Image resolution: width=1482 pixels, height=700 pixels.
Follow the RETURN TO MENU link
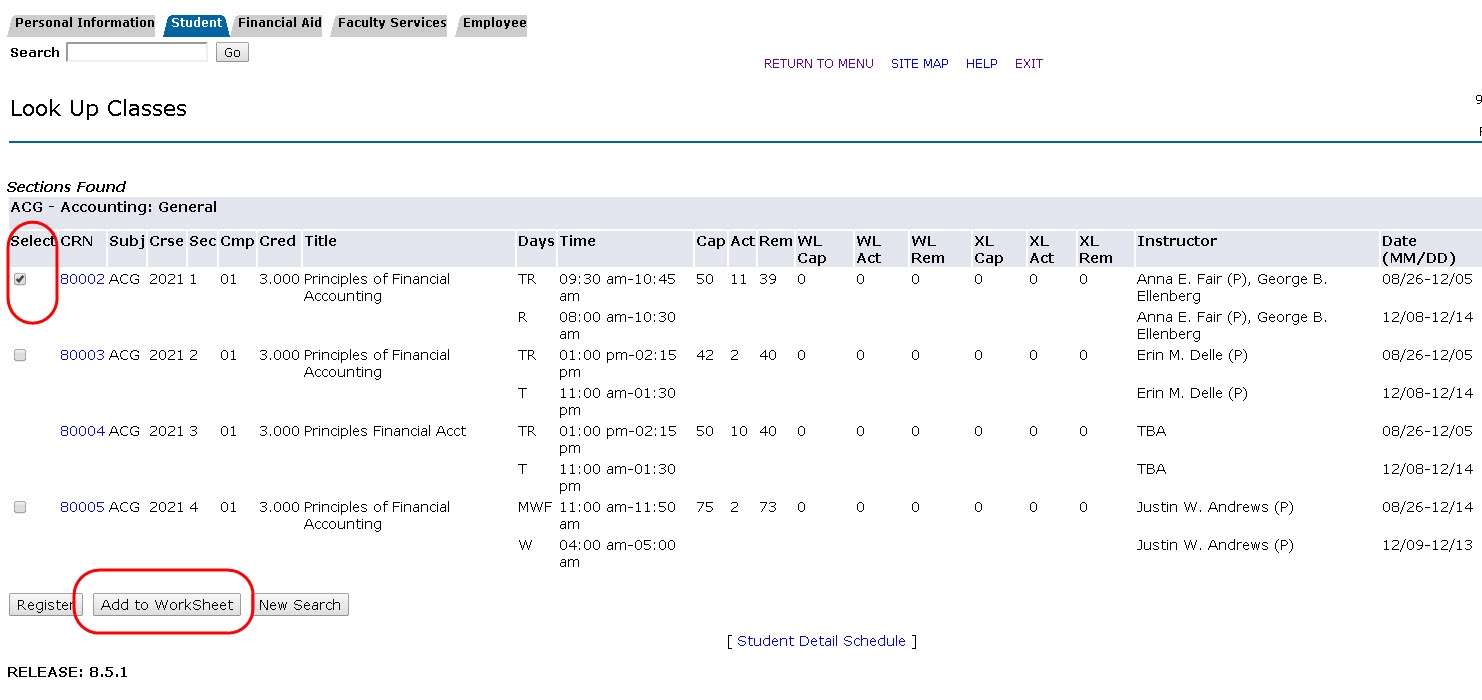(819, 64)
